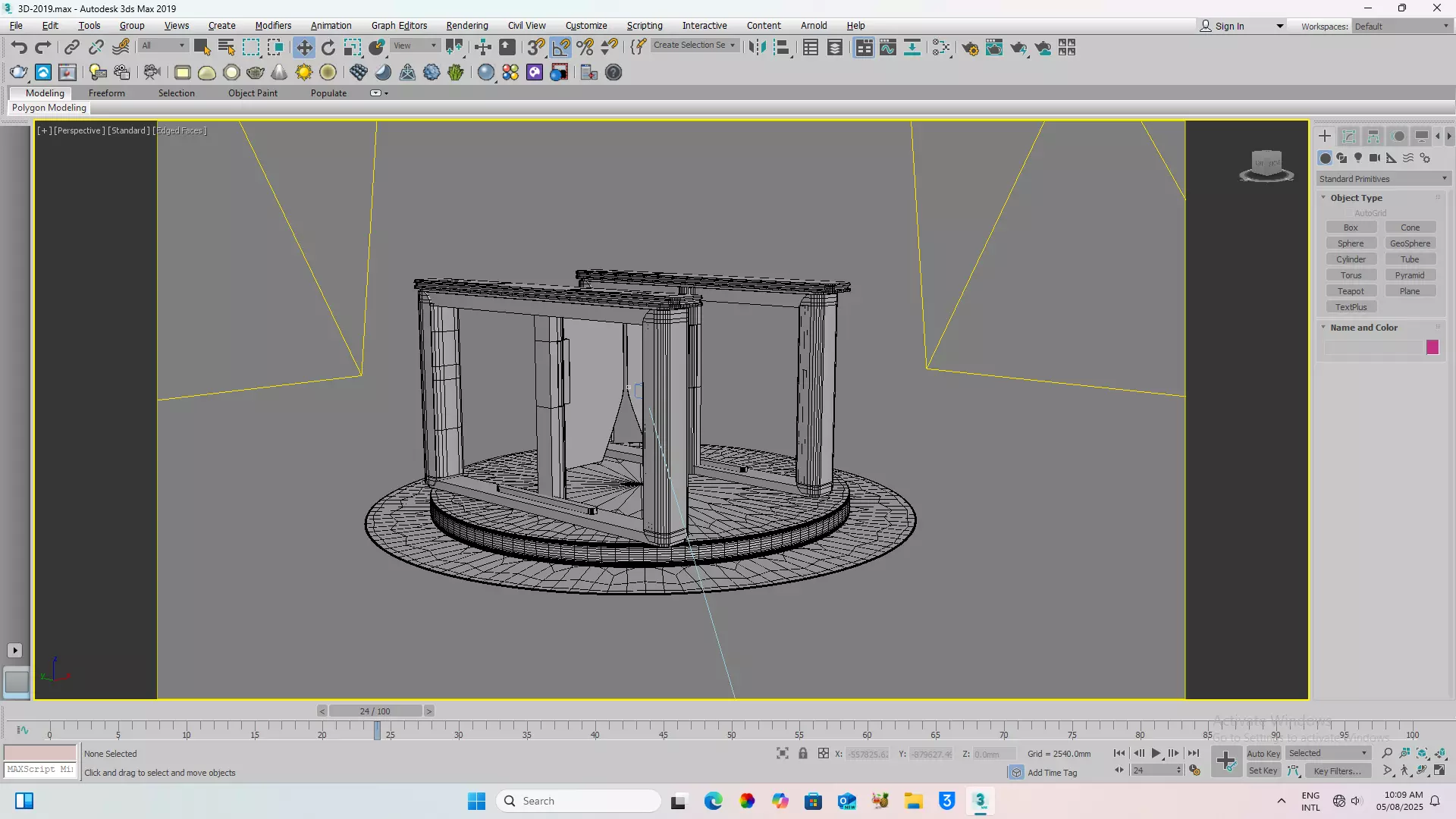1456x819 pixels.
Task: Open the Key Filters dialog button
Action: pyautogui.click(x=1337, y=770)
